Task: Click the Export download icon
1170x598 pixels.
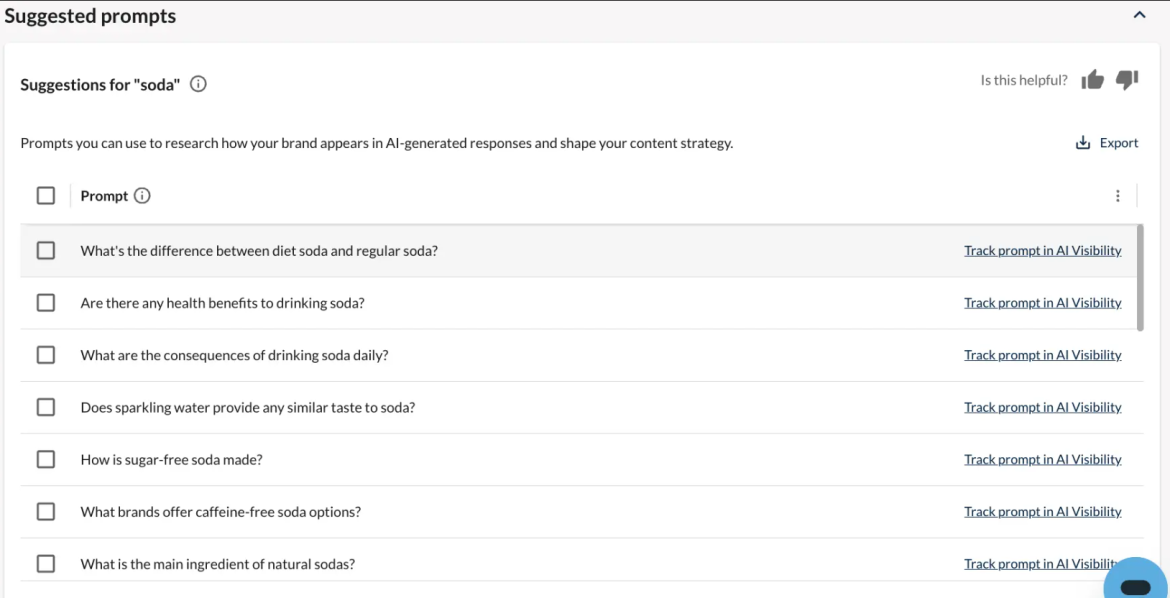Action: tap(1083, 143)
